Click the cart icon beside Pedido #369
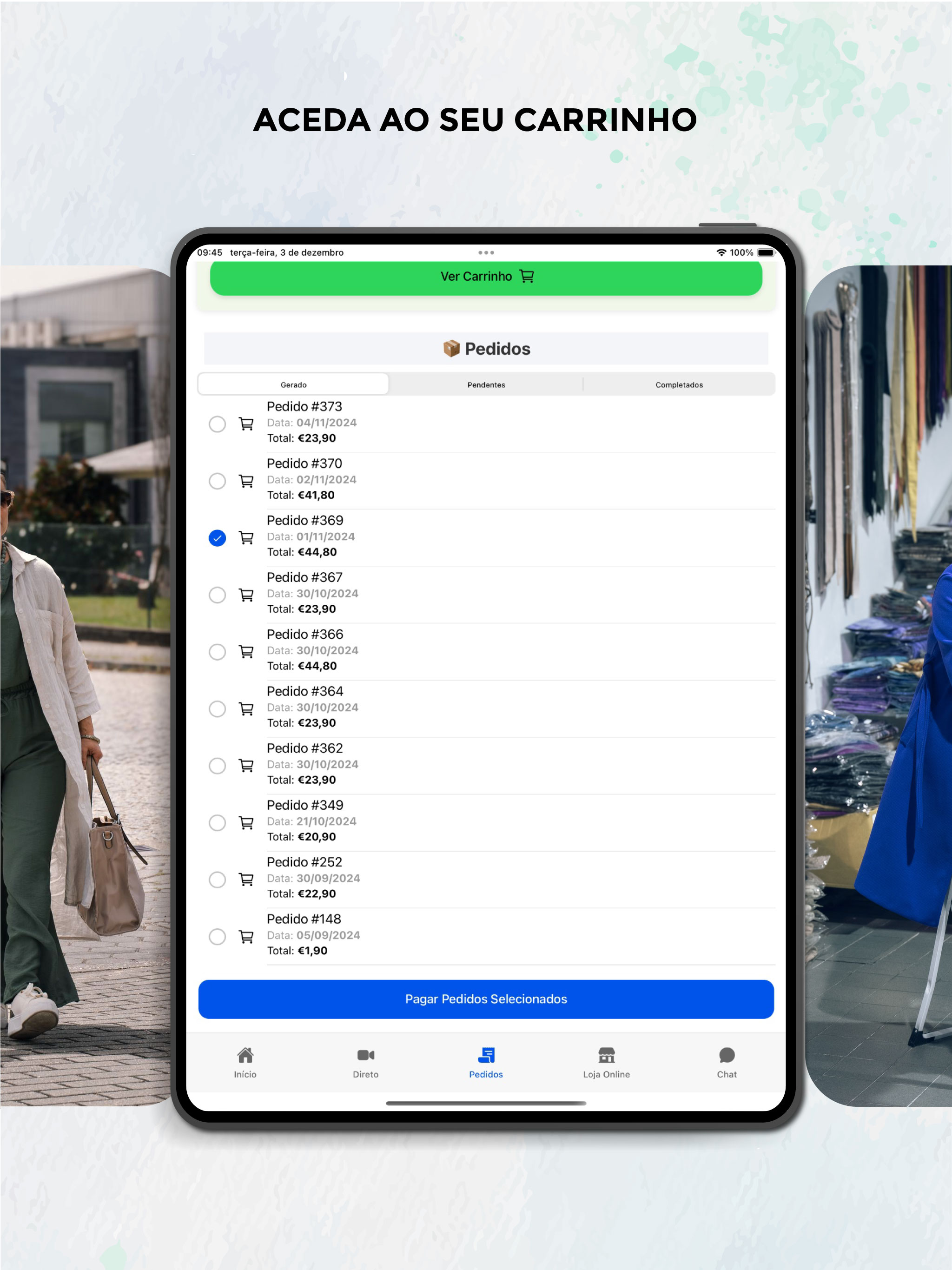 (246, 537)
